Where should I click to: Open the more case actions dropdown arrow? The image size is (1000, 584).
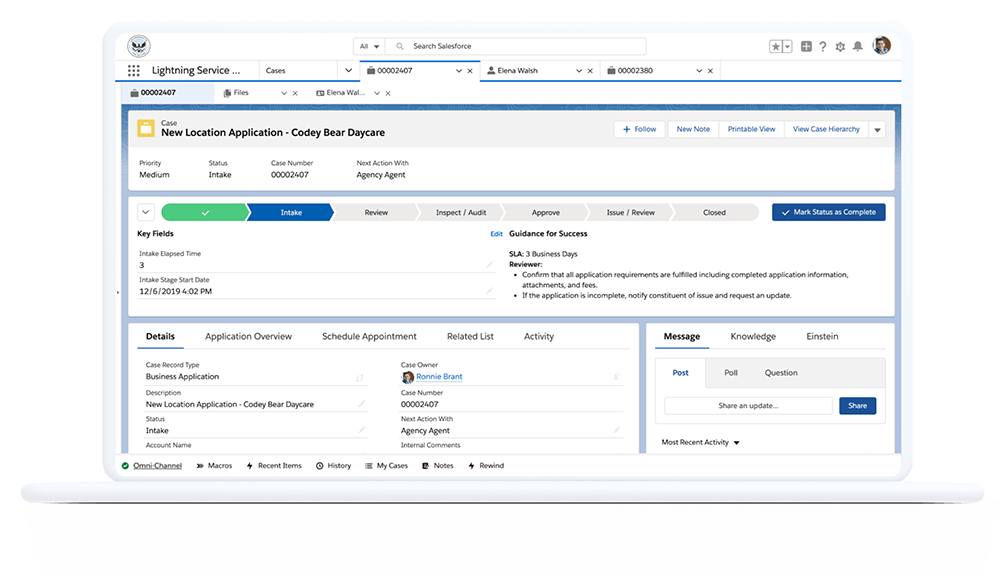point(877,130)
